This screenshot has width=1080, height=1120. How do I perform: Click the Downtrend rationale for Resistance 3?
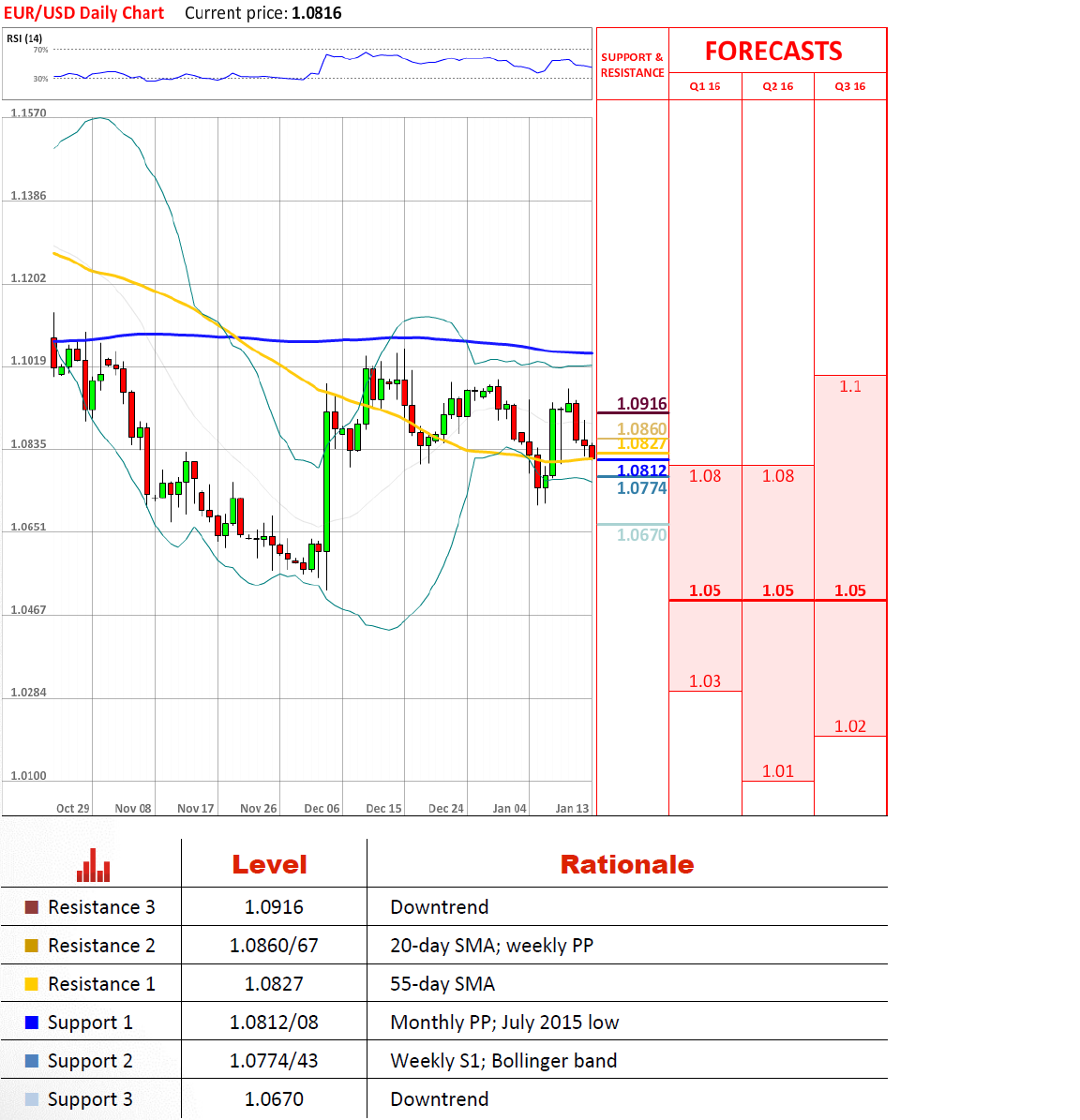point(440,907)
